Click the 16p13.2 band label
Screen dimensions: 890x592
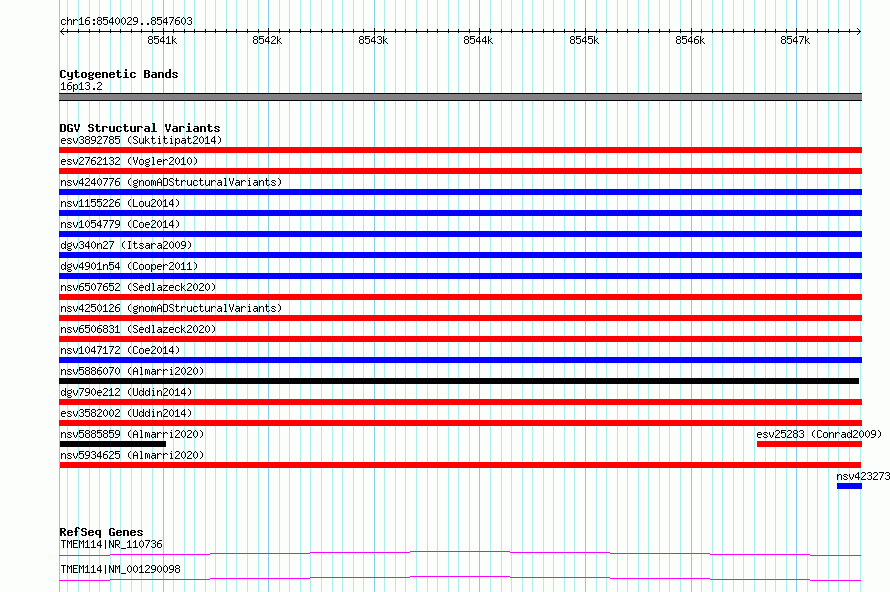pos(81,86)
